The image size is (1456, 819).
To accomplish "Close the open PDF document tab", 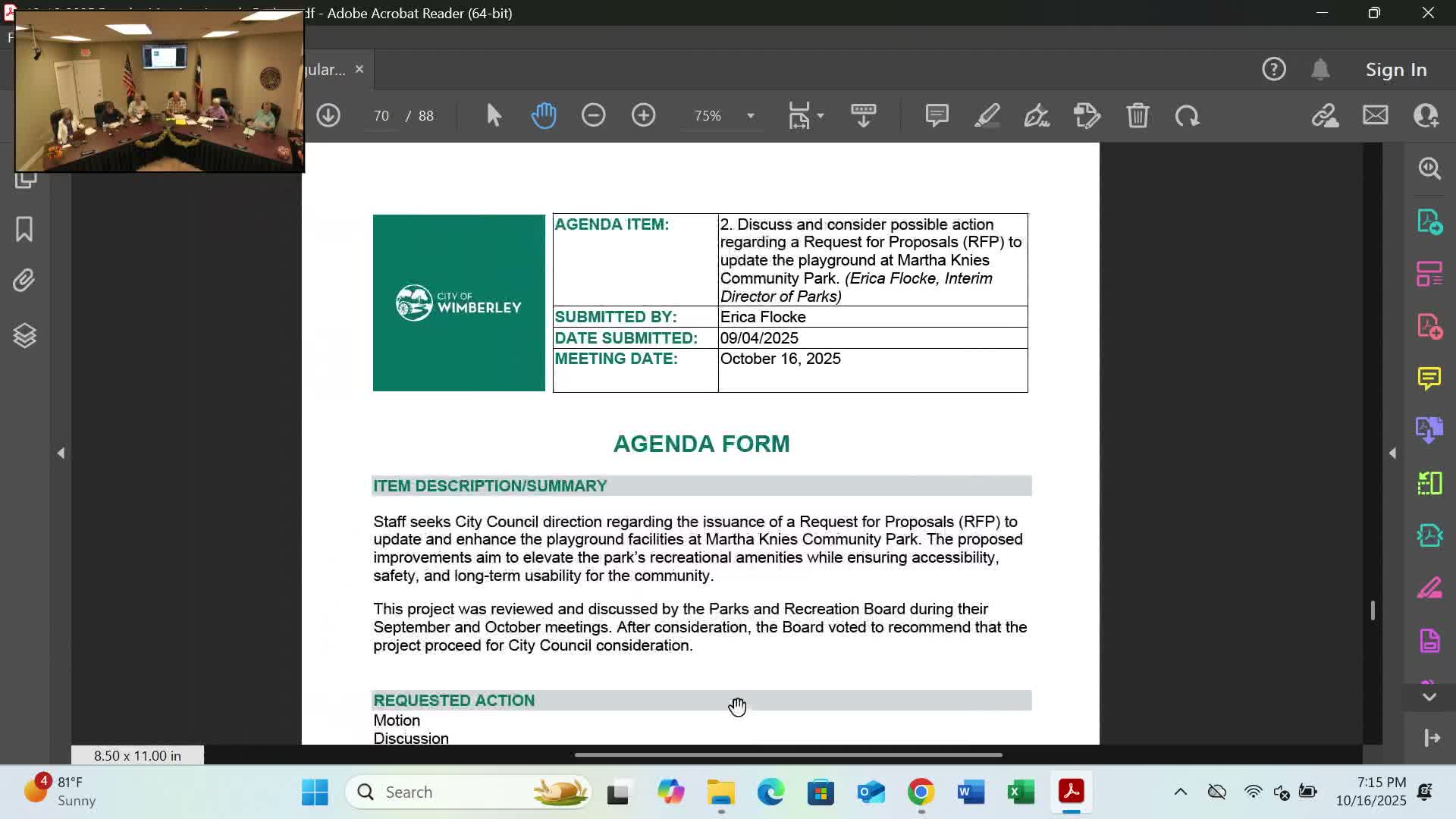I will point(359,69).
